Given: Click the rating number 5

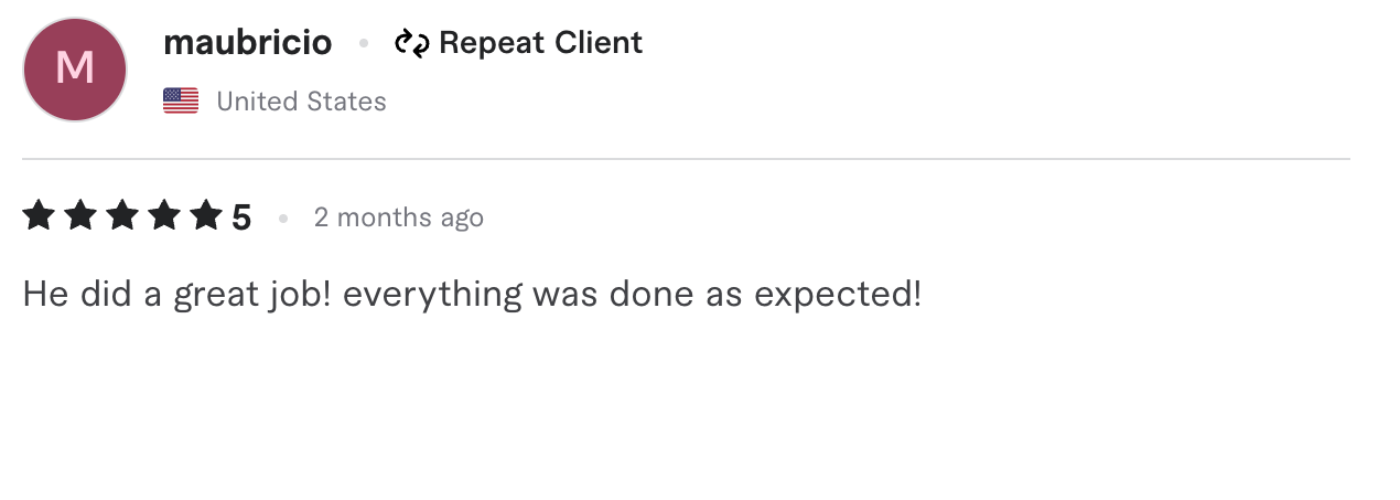Looking at the screenshot, I should (241, 217).
